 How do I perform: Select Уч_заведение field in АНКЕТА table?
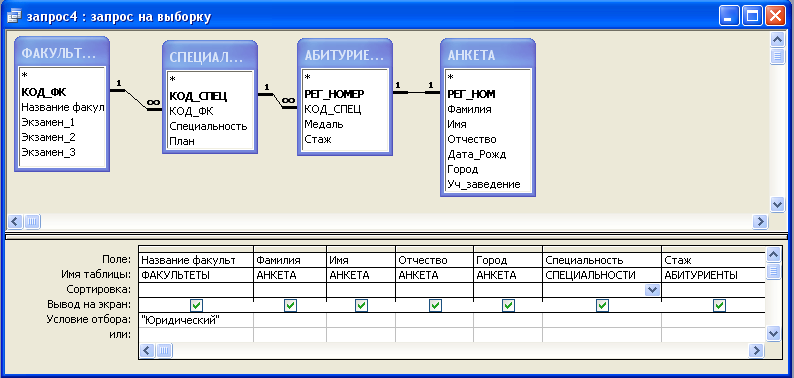coord(484,184)
